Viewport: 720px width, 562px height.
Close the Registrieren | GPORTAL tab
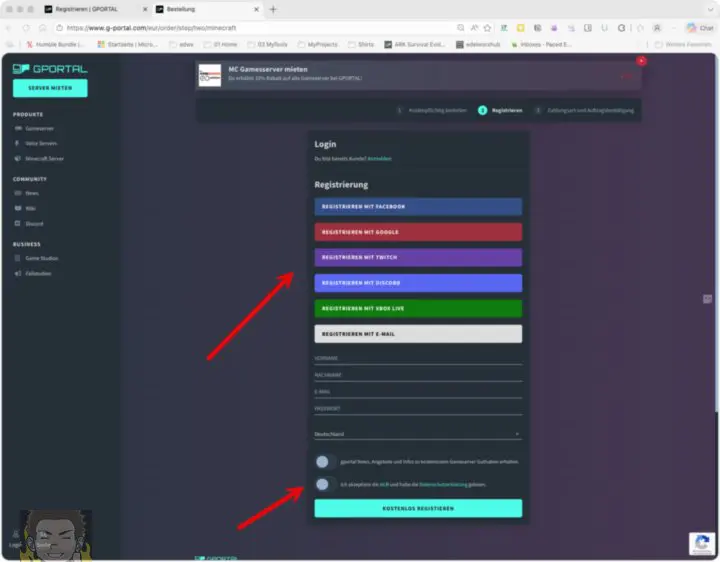coord(145,9)
